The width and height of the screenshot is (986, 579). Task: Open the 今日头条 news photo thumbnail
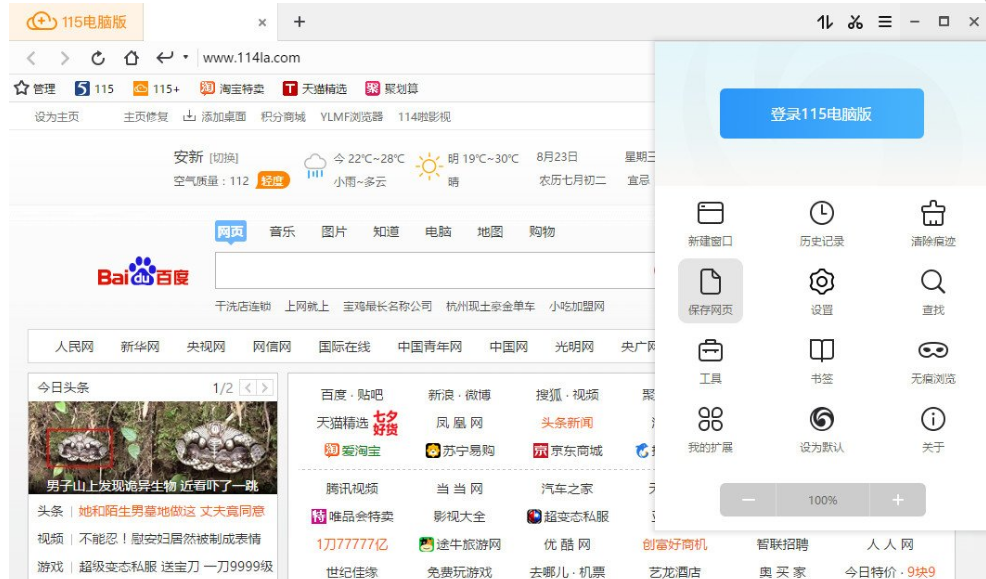[x=153, y=448]
